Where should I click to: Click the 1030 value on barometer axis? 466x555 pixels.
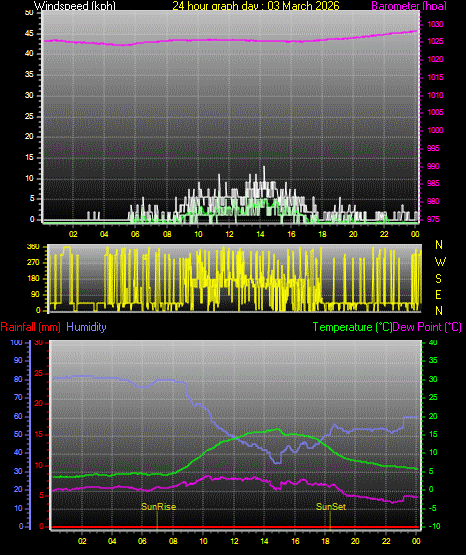point(435,24)
